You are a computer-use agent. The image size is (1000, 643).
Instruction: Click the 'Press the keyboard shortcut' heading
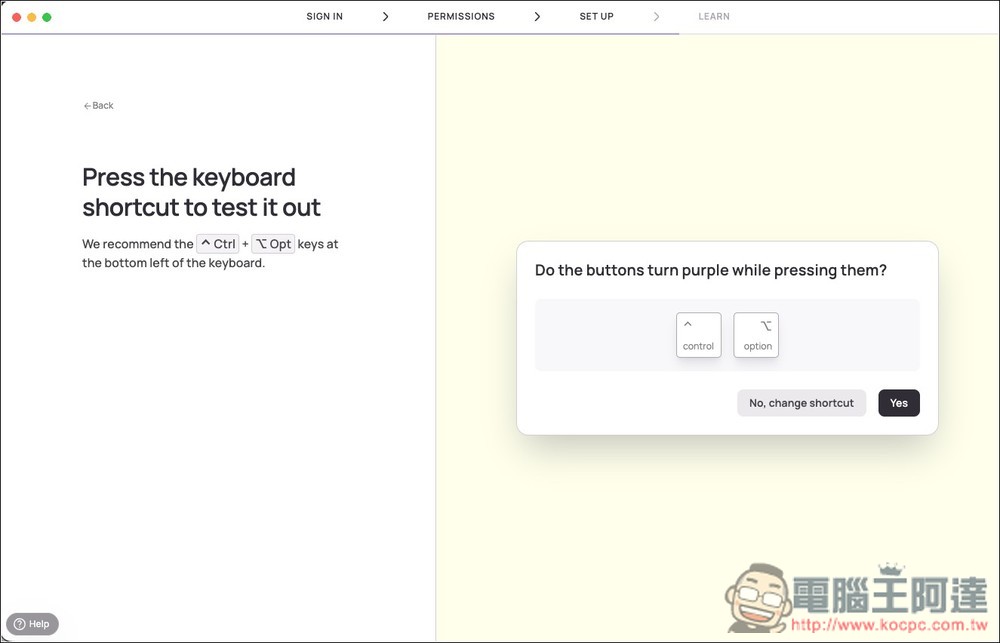coord(201,192)
